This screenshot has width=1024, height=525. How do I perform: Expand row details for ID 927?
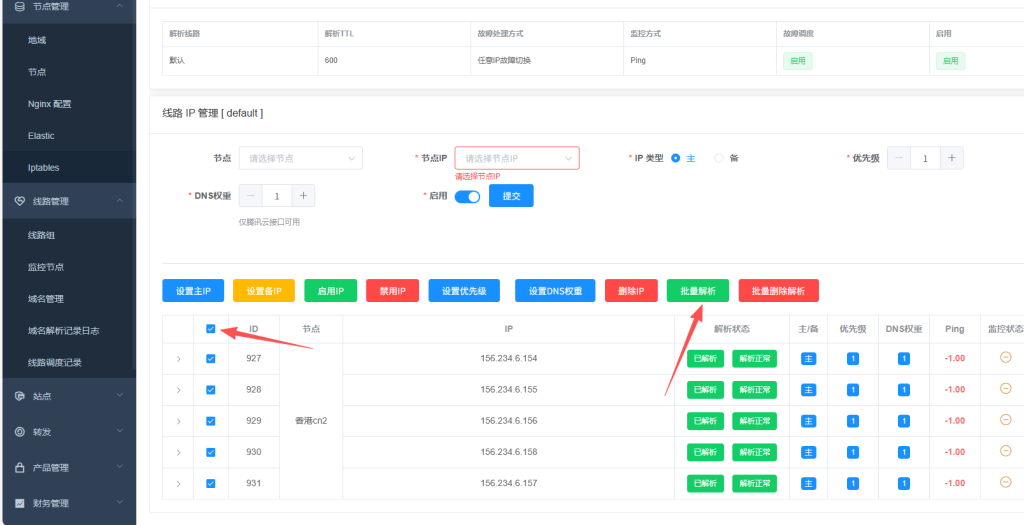click(x=178, y=358)
